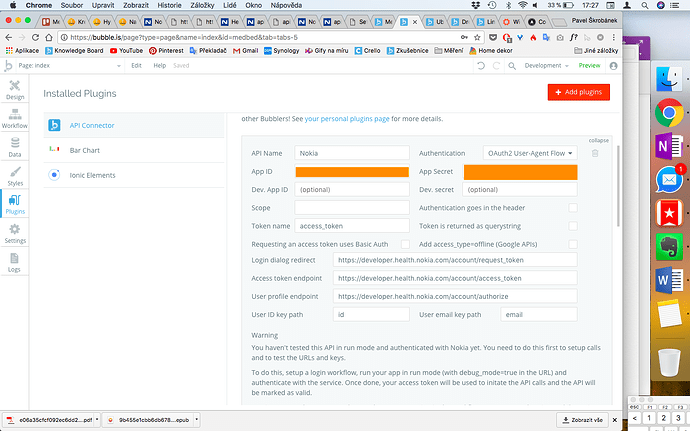Click the User ID key path field
The height and width of the screenshot is (431, 690).
pos(371,314)
